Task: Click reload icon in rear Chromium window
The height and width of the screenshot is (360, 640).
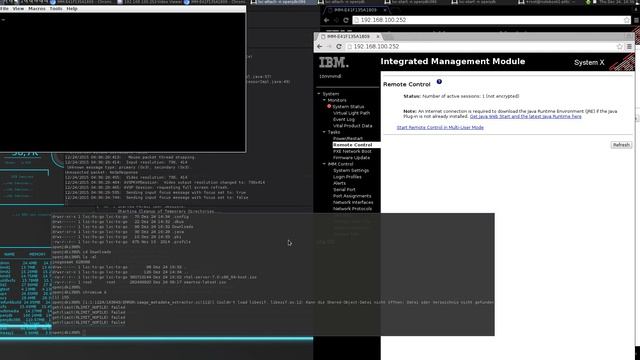Action: point(346,20)
